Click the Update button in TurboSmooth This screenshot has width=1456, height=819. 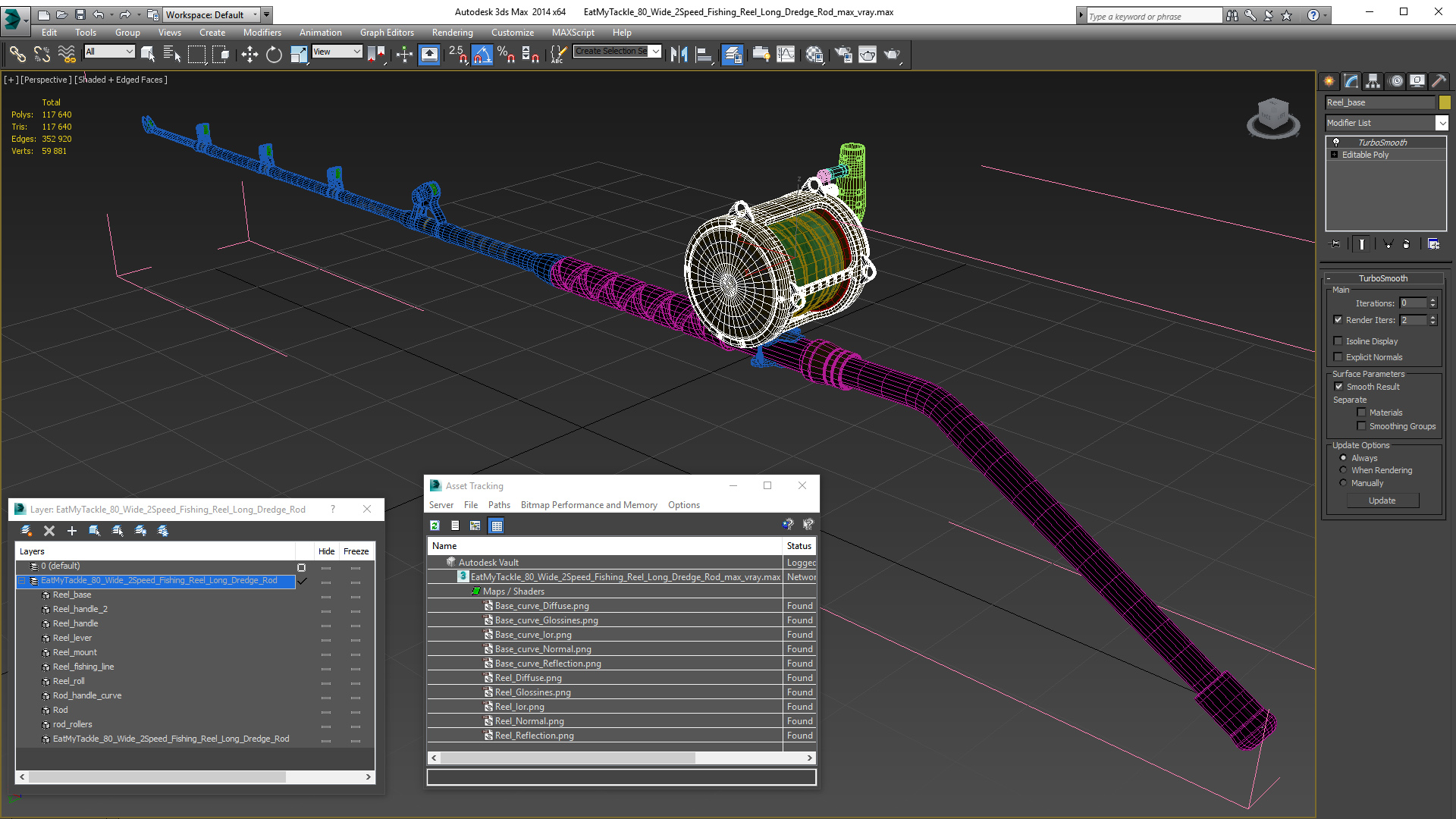point(1382,500)
